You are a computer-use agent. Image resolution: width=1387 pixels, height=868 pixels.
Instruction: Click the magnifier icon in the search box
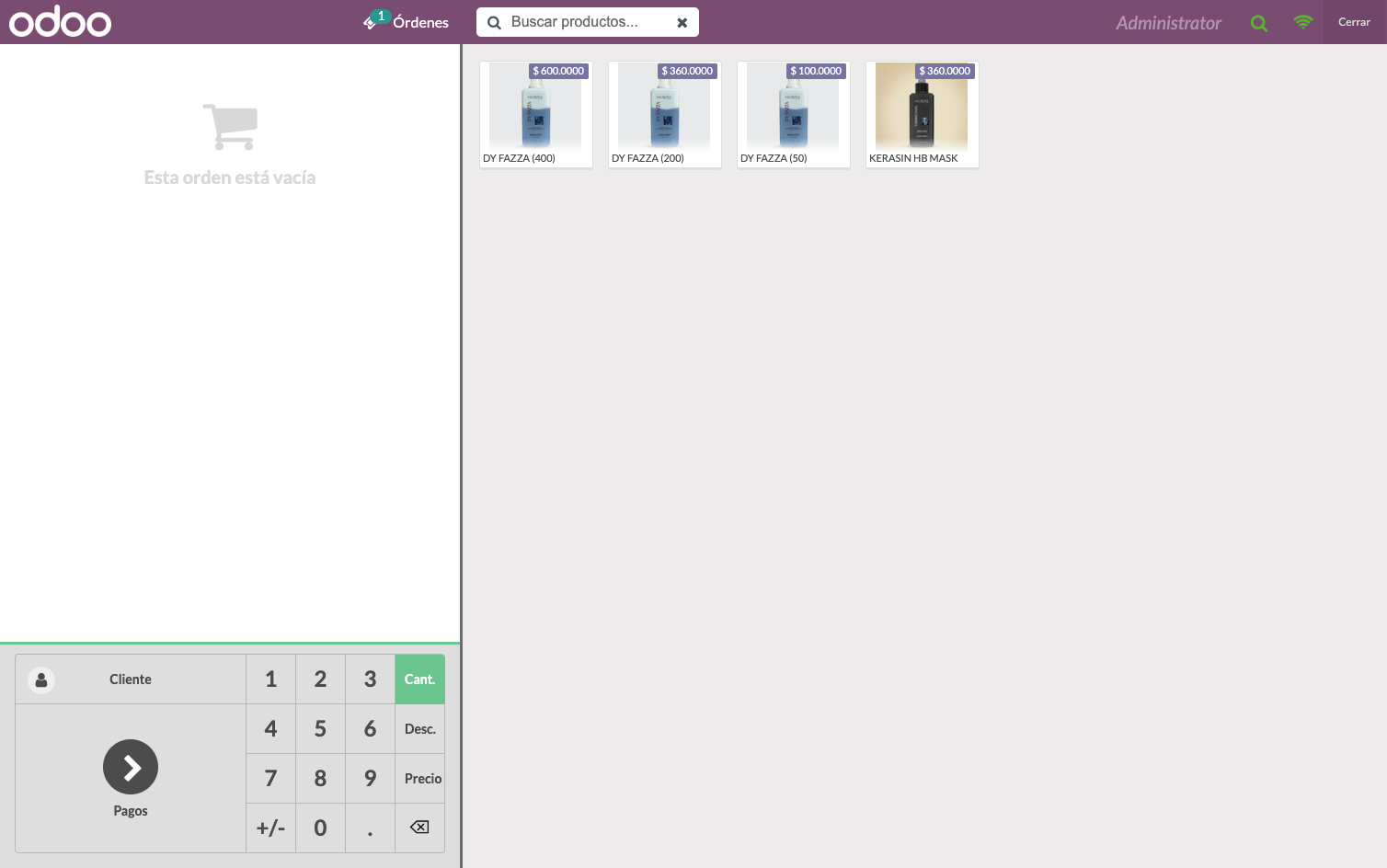point(494,23)
